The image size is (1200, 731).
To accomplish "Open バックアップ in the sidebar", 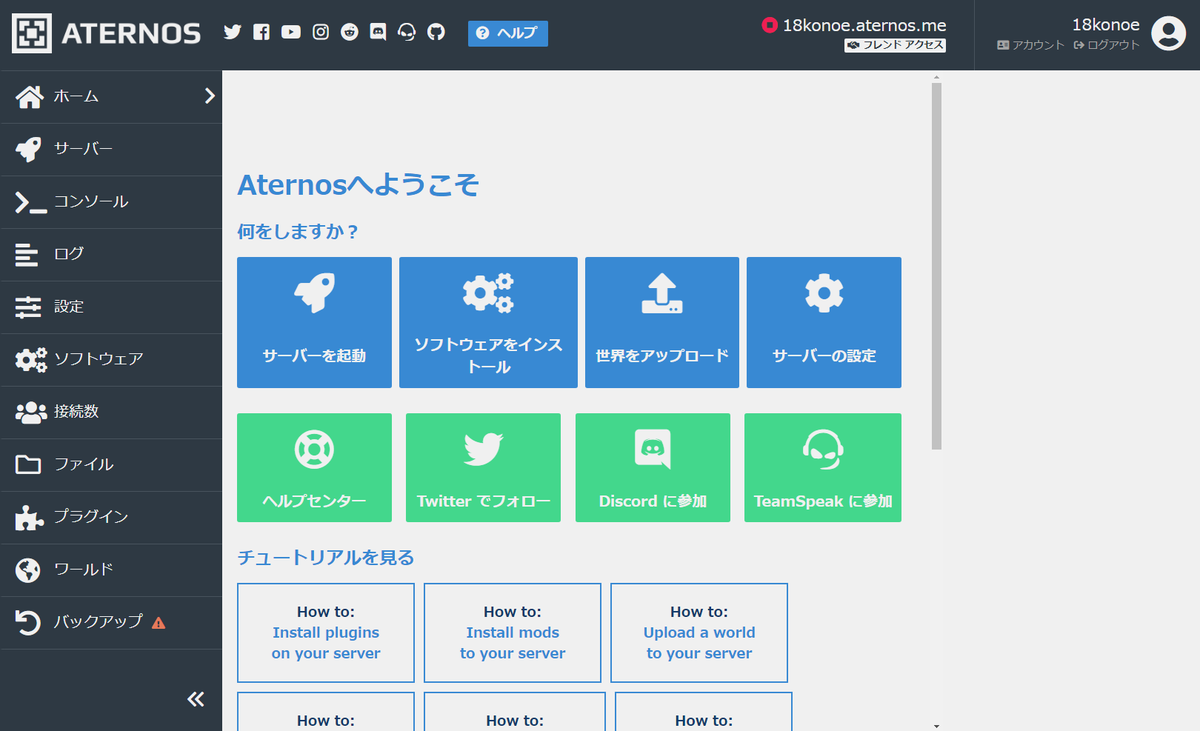I will coord(111,622).
